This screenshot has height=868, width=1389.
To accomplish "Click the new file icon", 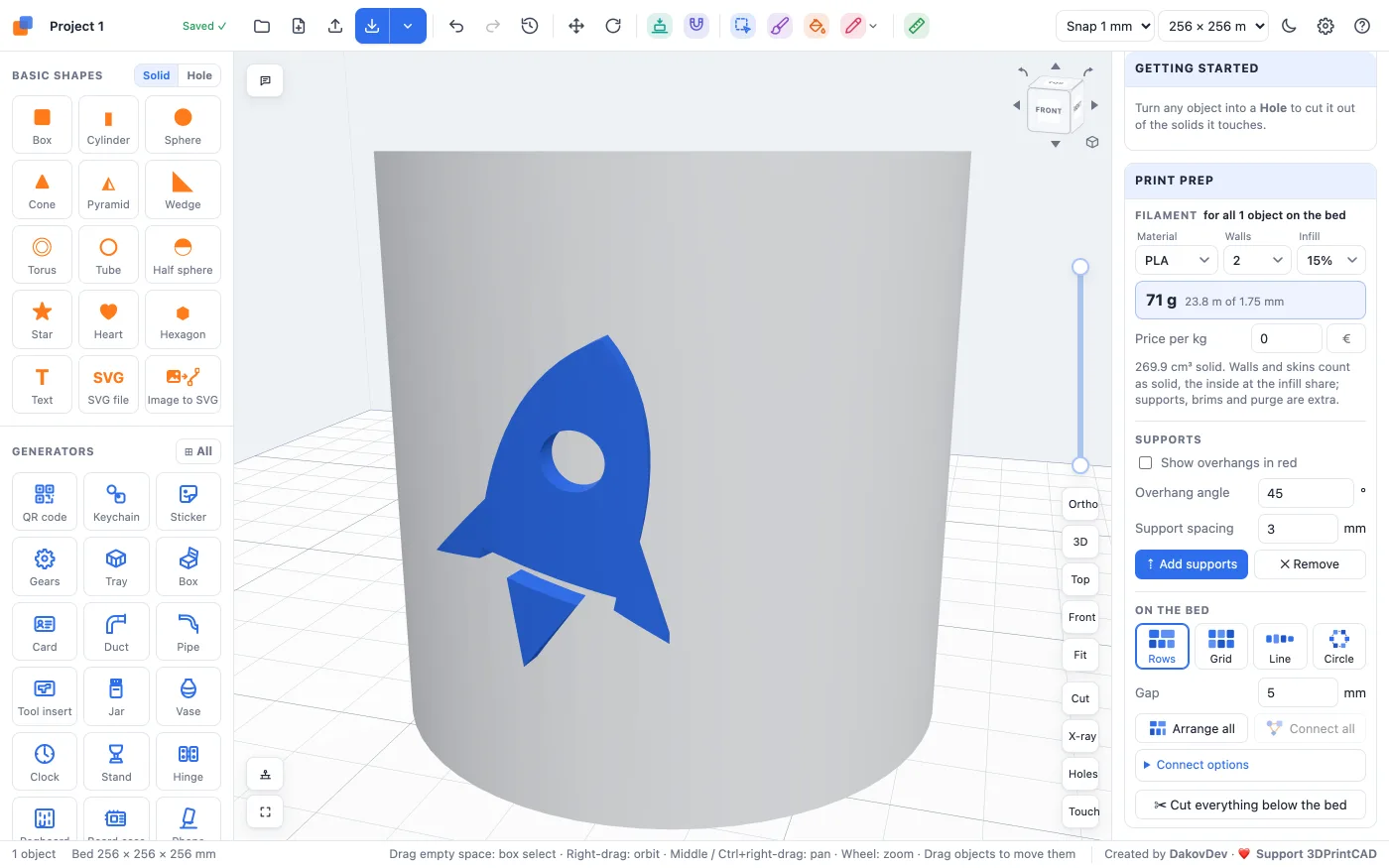I will pyautogui.click(x=299, y=26).
